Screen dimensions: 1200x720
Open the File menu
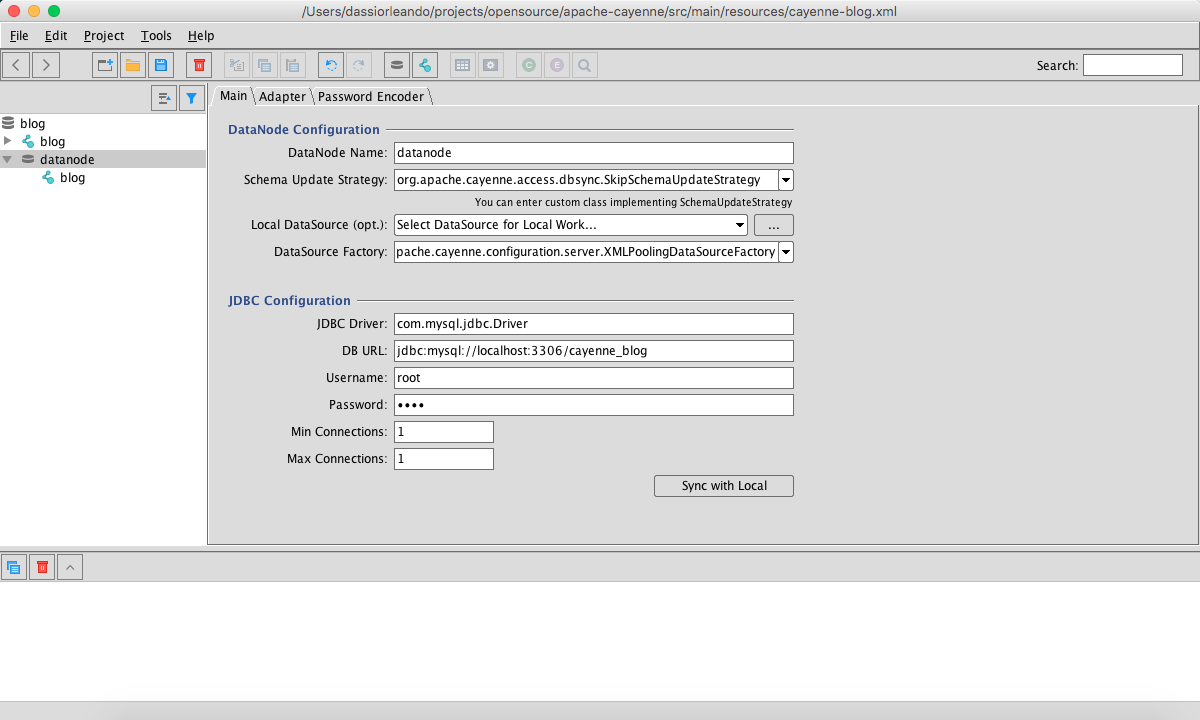point(19,35)
